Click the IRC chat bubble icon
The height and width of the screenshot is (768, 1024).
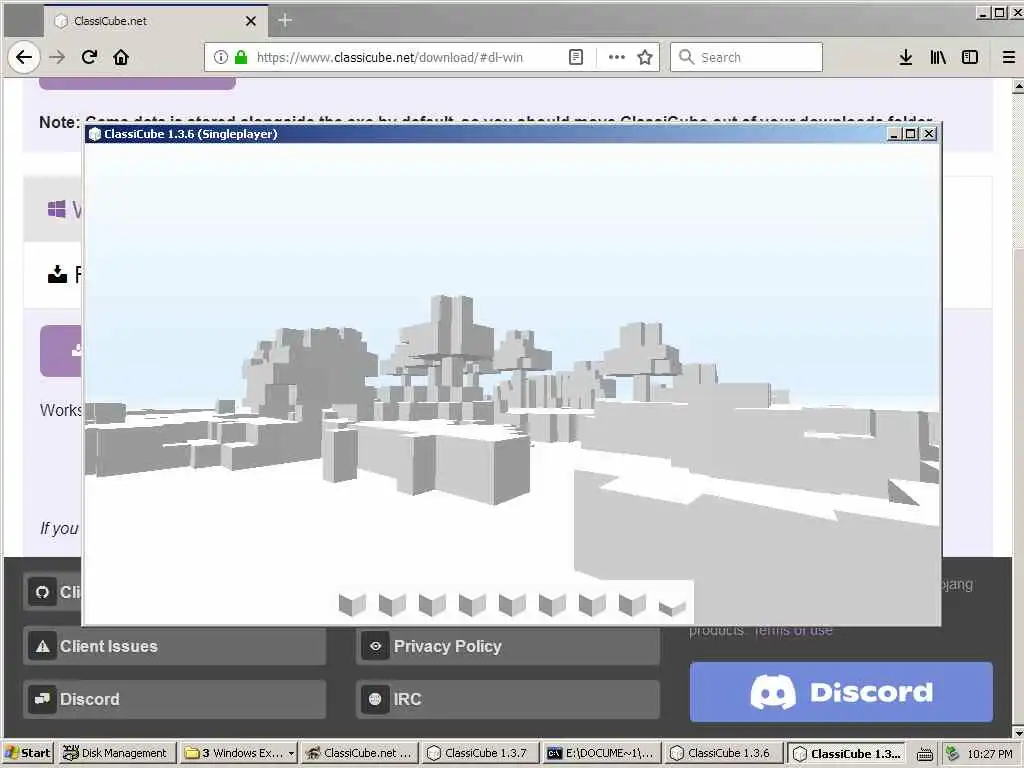376,699
